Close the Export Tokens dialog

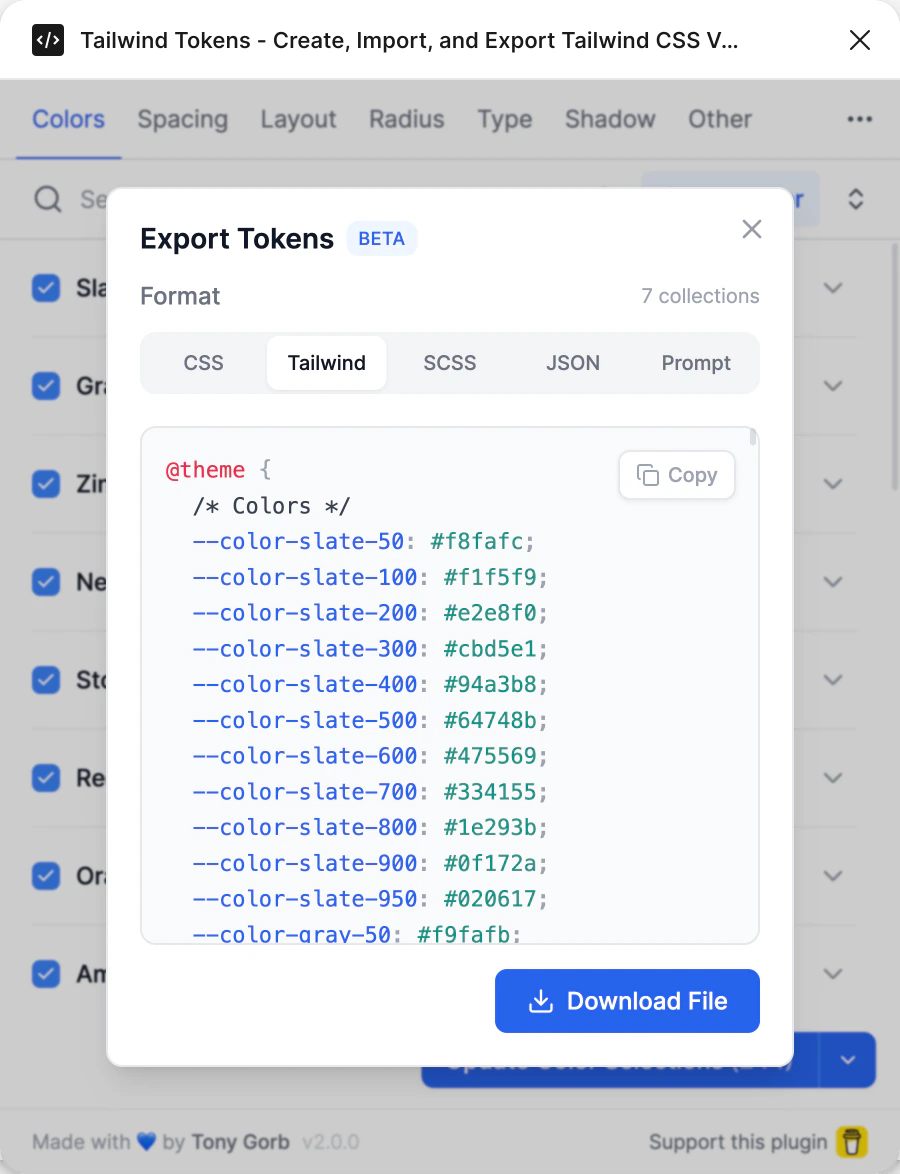pos(752,229)
